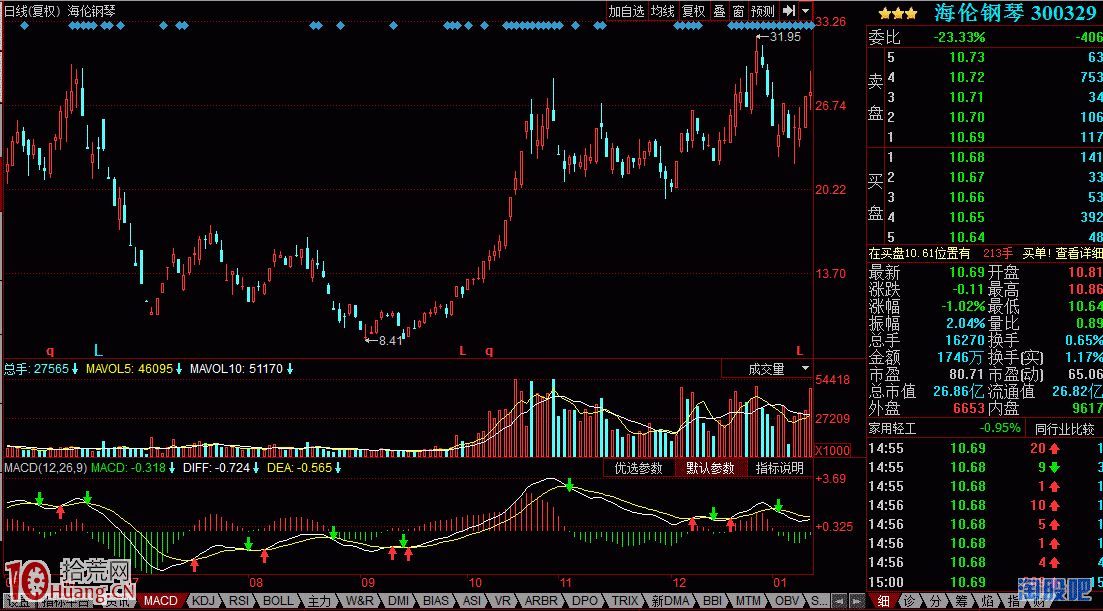The image size is (1103, 611).
Task: Click the 查看详细 view details link
Action: click(x=1078, y=253)
